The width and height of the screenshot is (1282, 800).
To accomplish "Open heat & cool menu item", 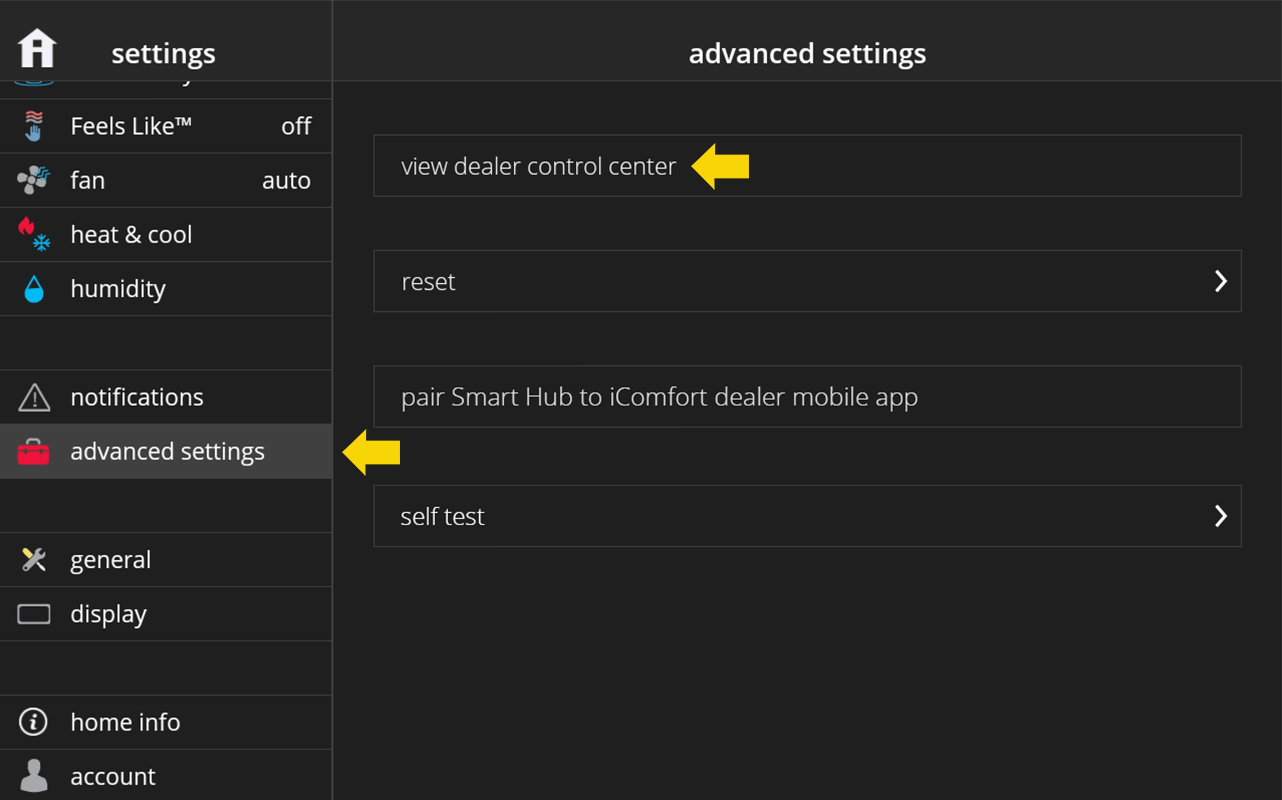I will click(x=165, y=235).
